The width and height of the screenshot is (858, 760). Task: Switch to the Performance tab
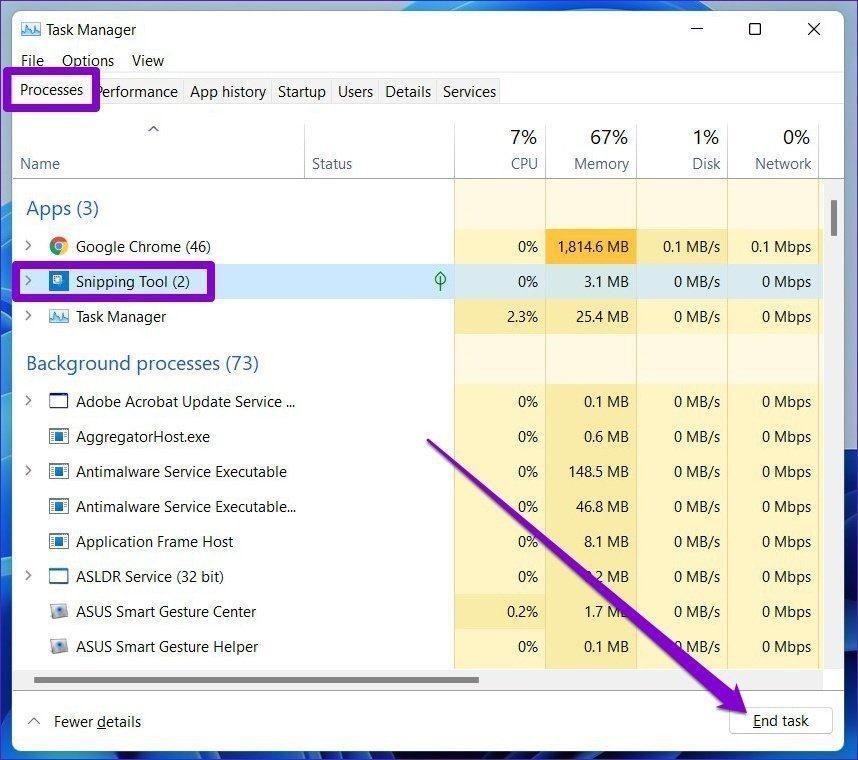[136, 91]
